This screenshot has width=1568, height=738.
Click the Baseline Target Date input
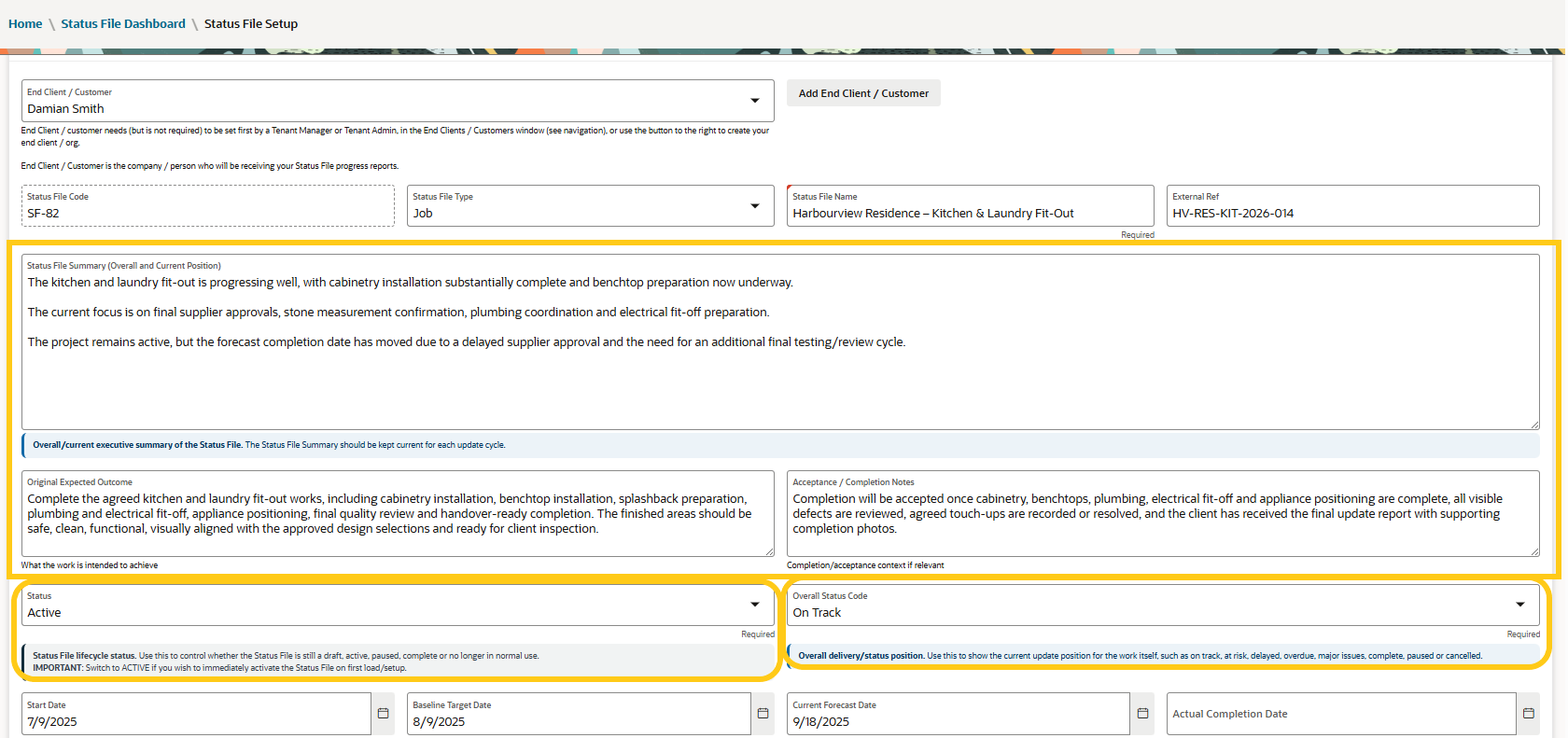(579, 714)
